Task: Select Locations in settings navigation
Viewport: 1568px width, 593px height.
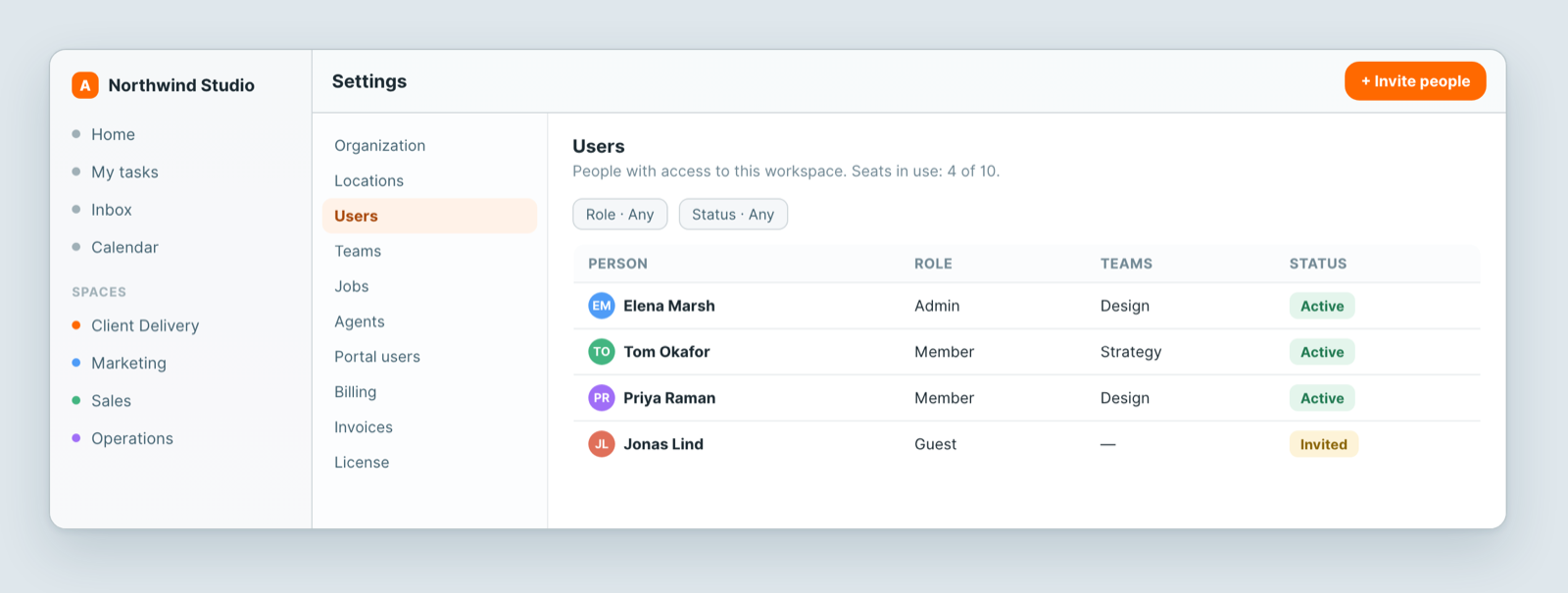Action: [429, 180]
